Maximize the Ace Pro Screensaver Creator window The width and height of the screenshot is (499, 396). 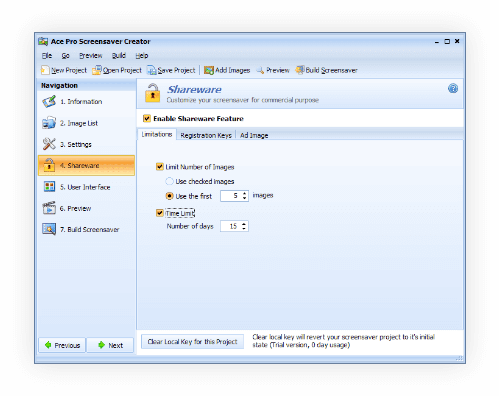pos(447,41)
